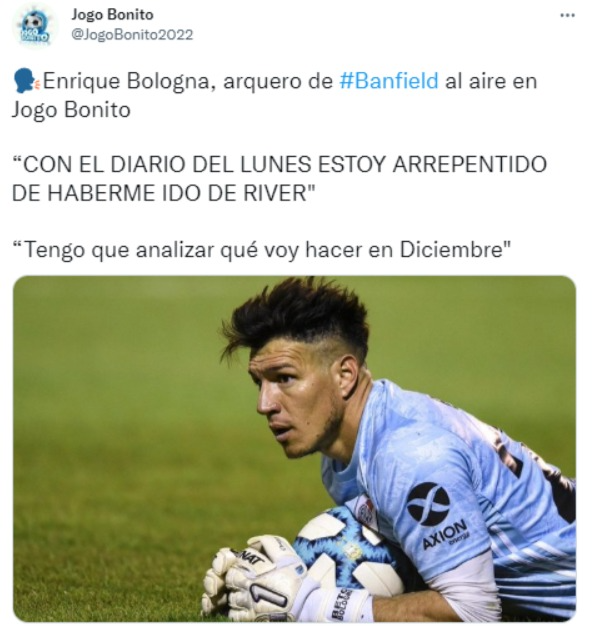Click the speaking head emoji in tweet
593x627 pixels.
click(x=26, y=81)
